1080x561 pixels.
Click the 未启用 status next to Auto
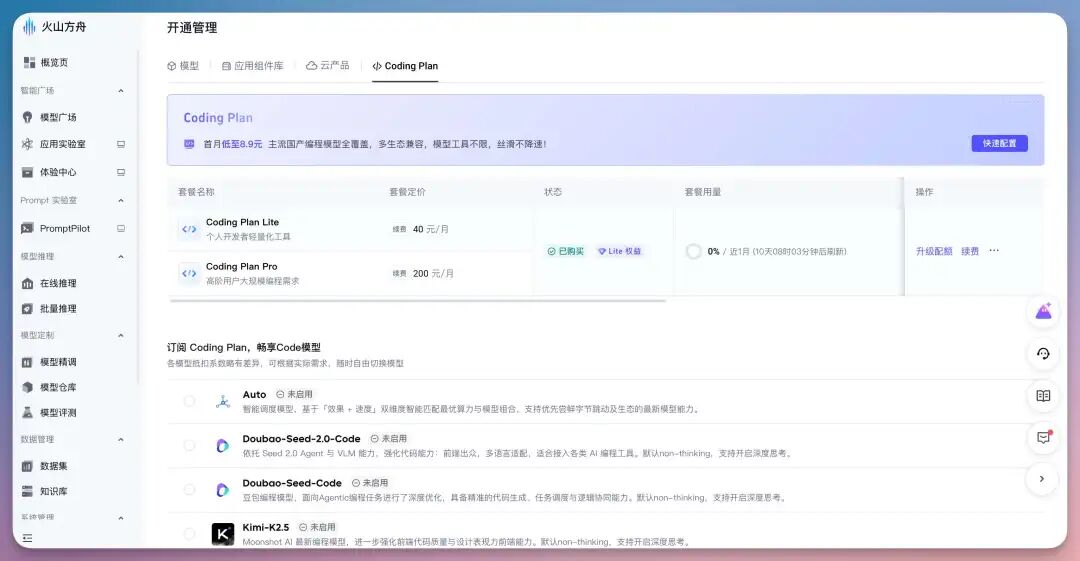[x=294, y=394]
